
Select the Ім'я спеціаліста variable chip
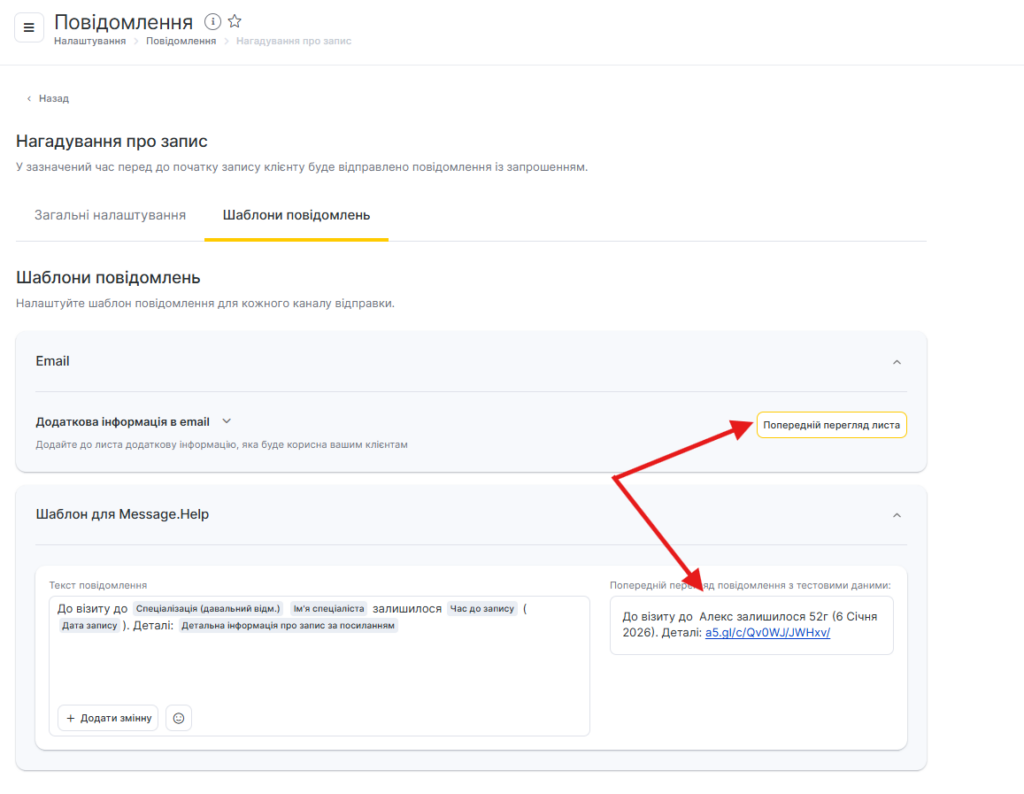328,608
